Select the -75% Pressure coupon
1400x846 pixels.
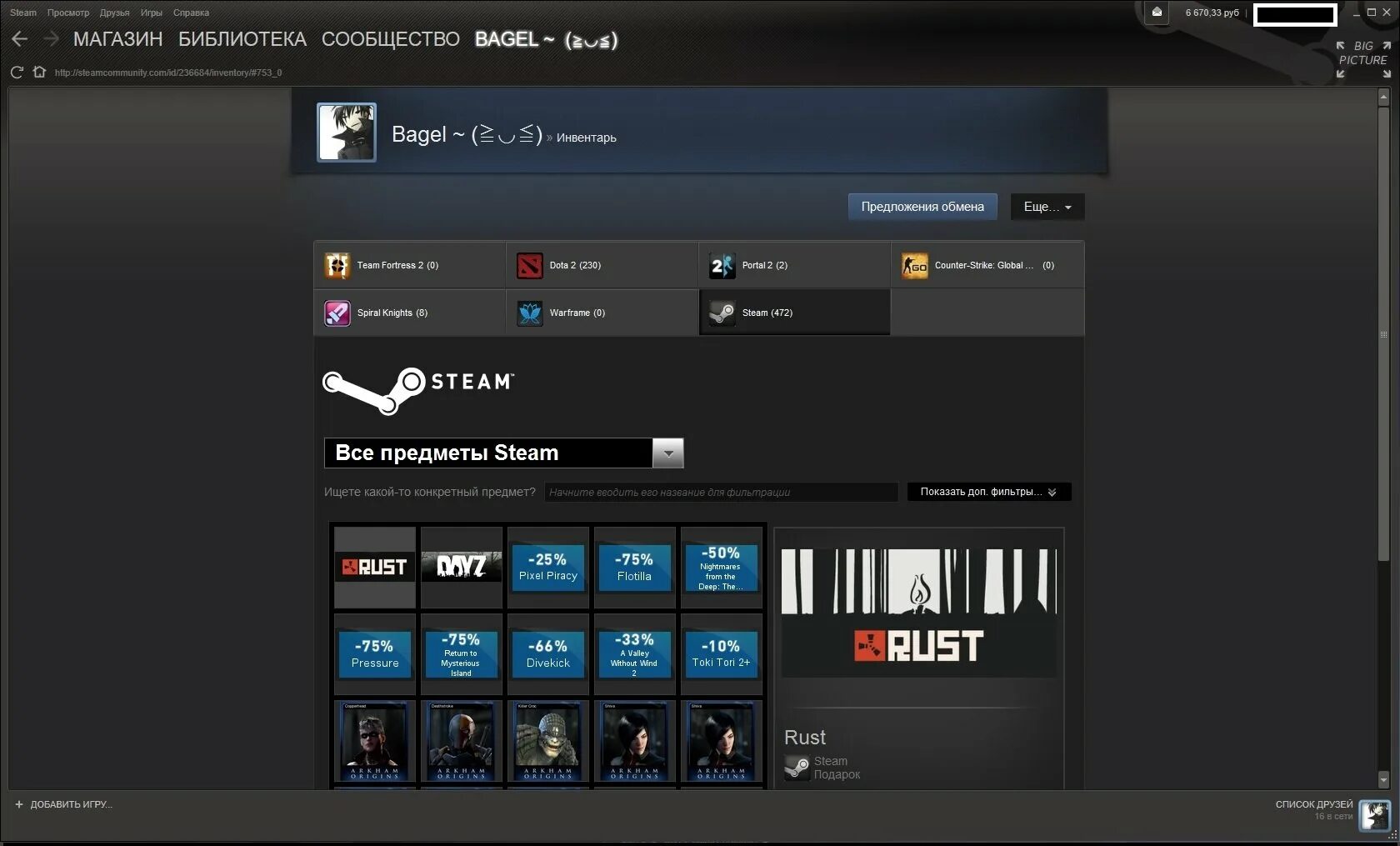click(x=375, y=654)
